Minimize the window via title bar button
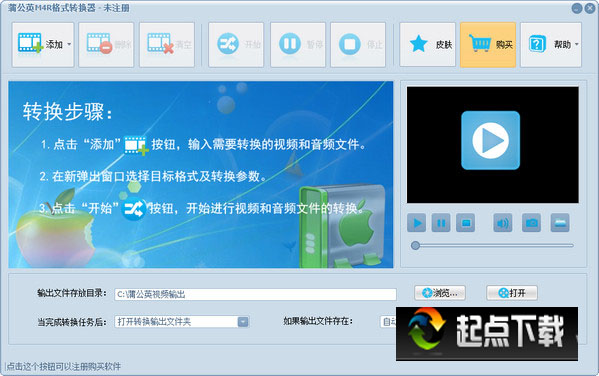 577,8
